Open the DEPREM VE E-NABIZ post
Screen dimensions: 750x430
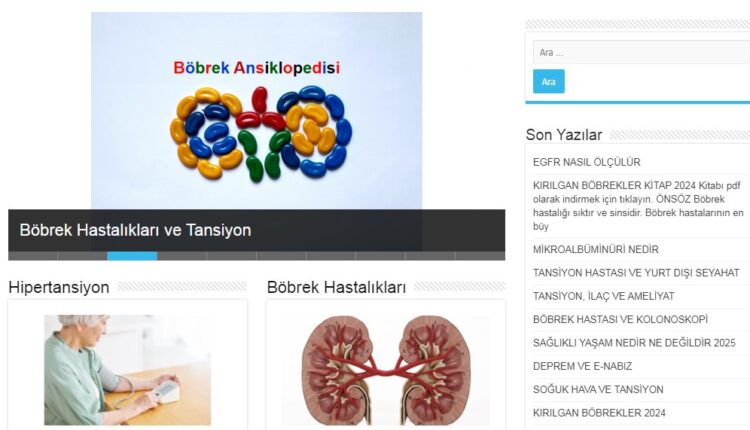pyautogui.click(x=582, y=366)
